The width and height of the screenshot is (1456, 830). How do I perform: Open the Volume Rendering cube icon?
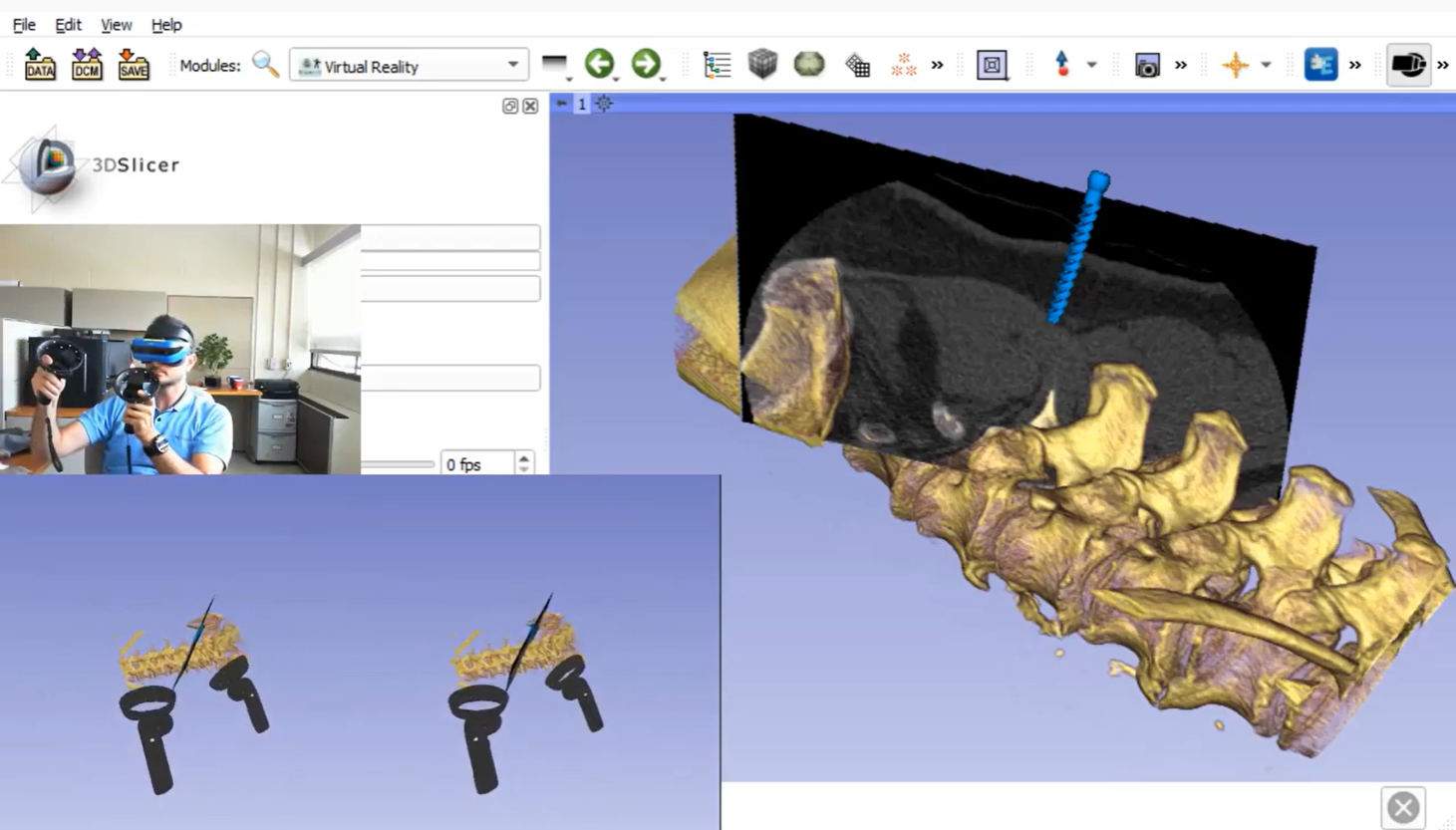(x=762, y=65)
